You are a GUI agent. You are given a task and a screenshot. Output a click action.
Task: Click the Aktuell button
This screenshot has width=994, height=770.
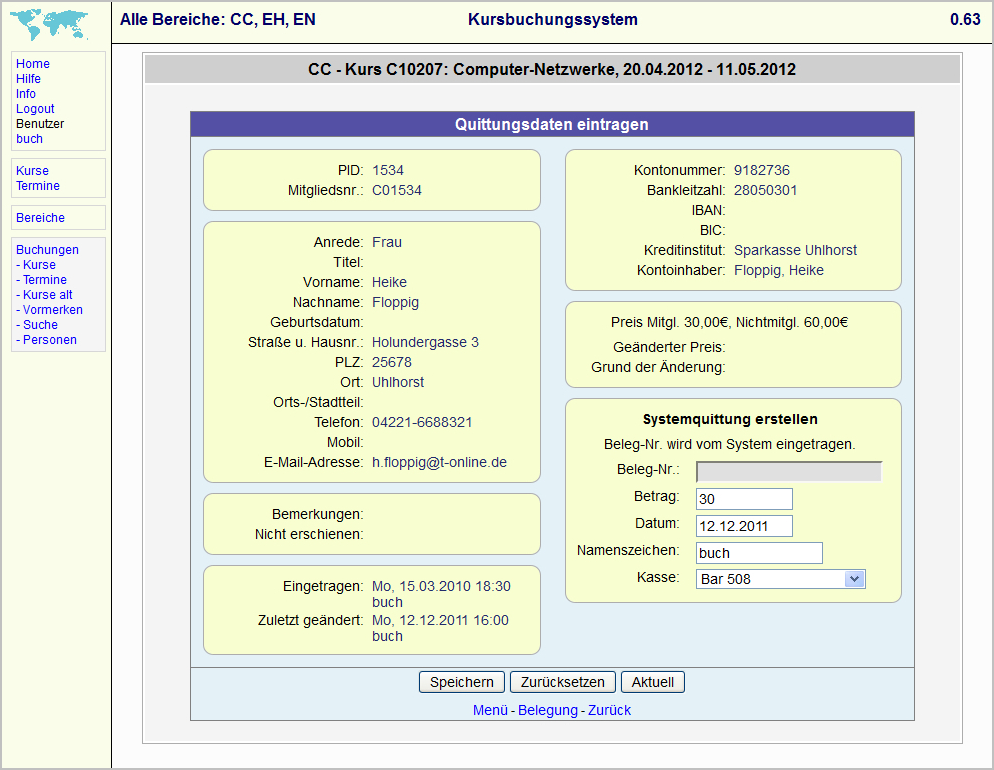click(653, 682)
